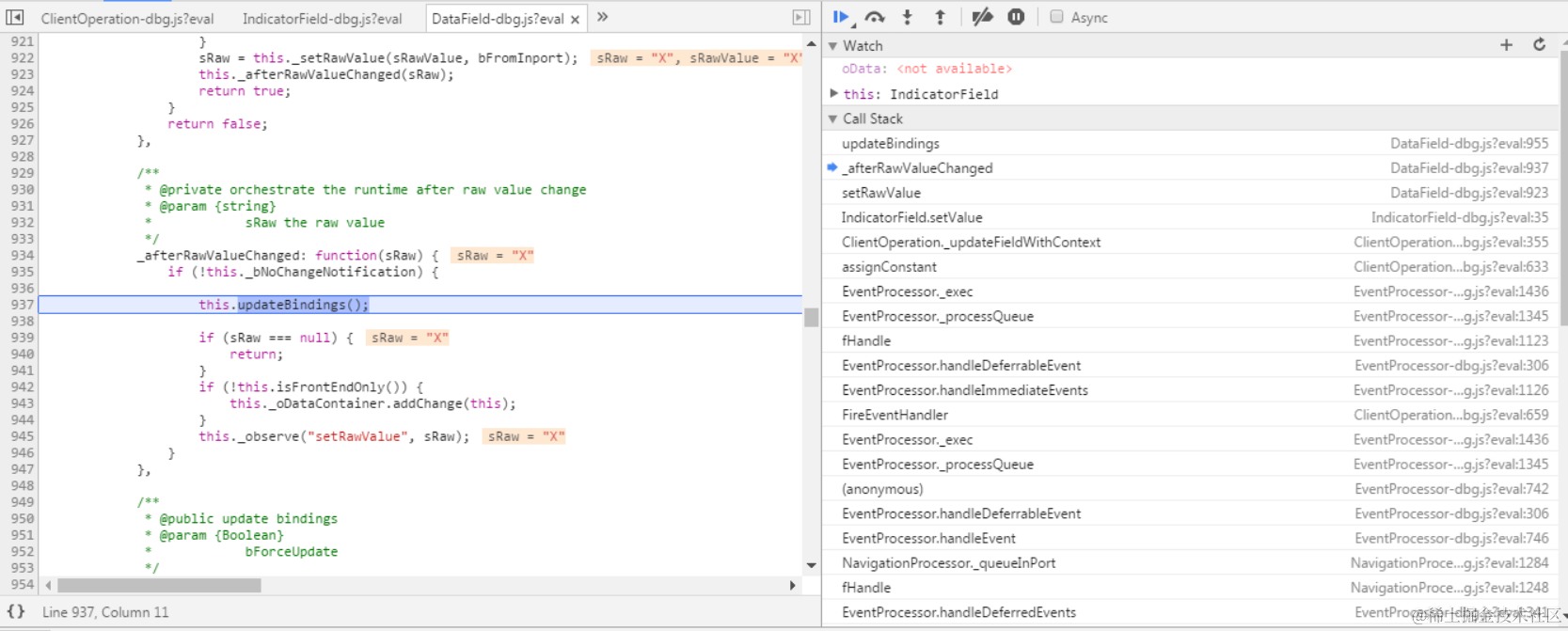Viewport: 1568px width, 631px height.
Task: Select assignConstant stack frame
Action: (x=1190, y=266)
